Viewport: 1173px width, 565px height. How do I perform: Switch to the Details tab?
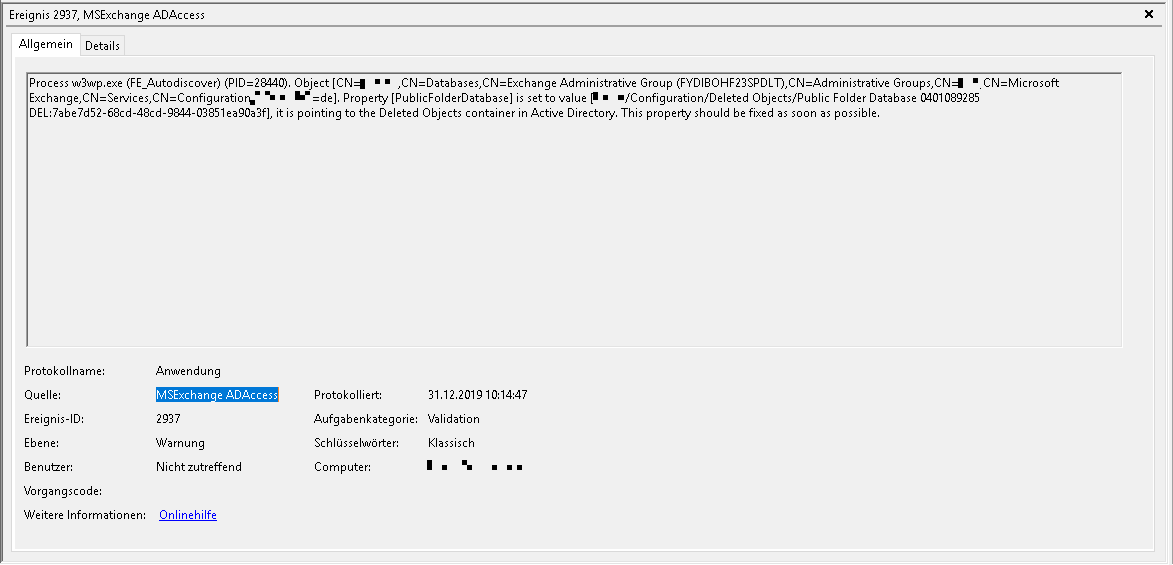102,46
